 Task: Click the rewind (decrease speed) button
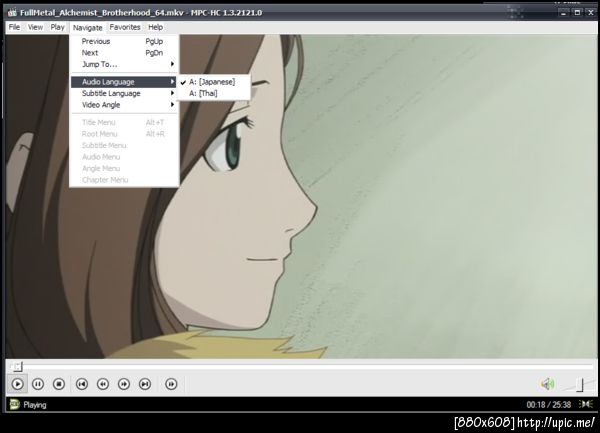[x=103, y=384]
